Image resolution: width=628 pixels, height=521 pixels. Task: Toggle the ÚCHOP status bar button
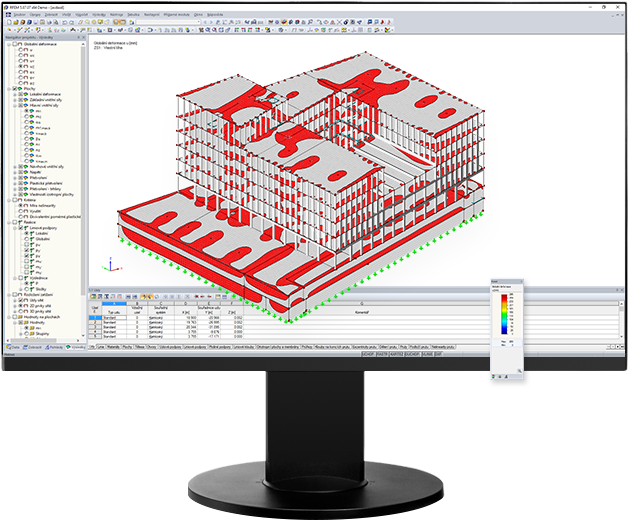[368, 354]
